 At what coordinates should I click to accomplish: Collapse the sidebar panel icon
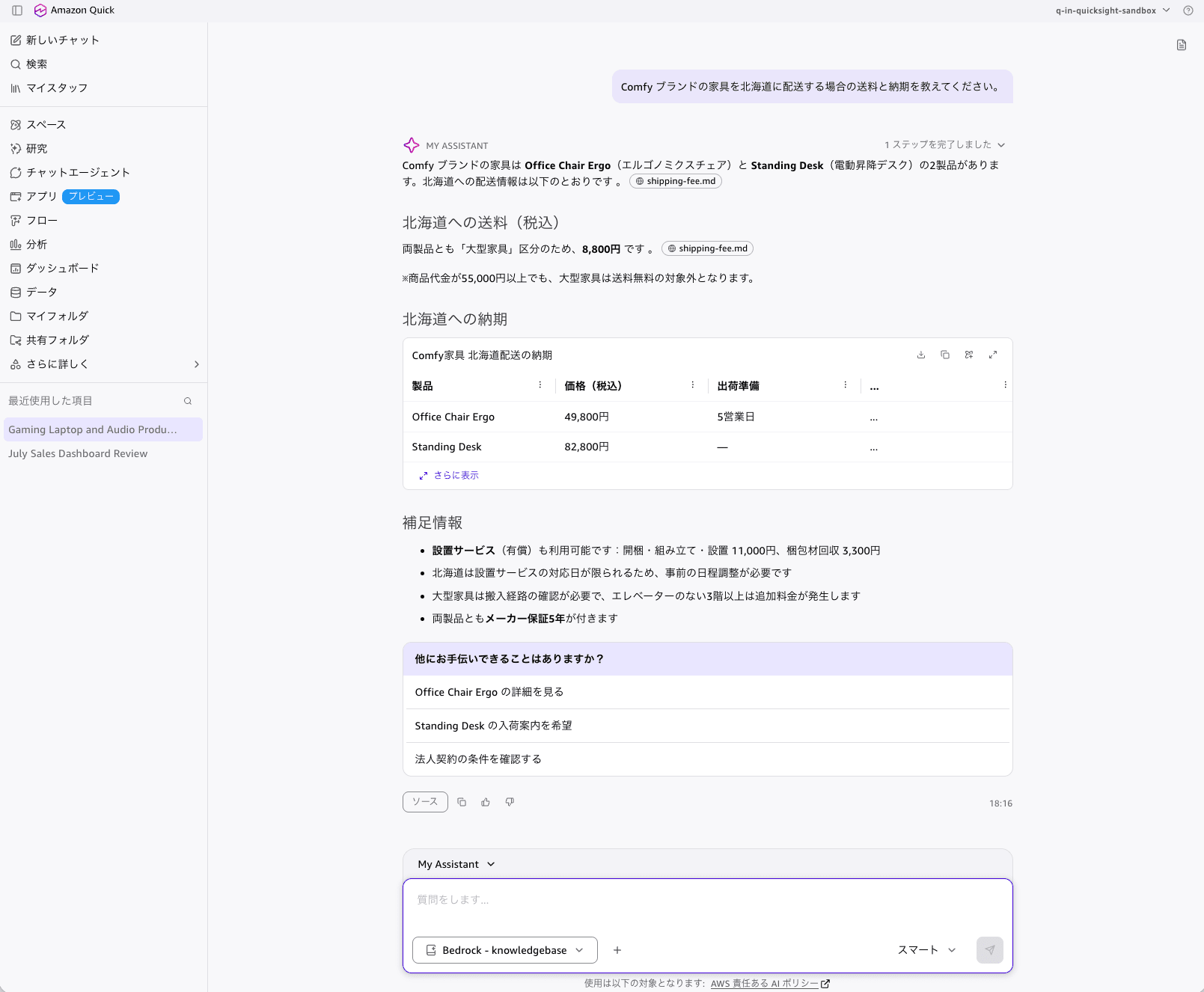(x=17, y=10)
